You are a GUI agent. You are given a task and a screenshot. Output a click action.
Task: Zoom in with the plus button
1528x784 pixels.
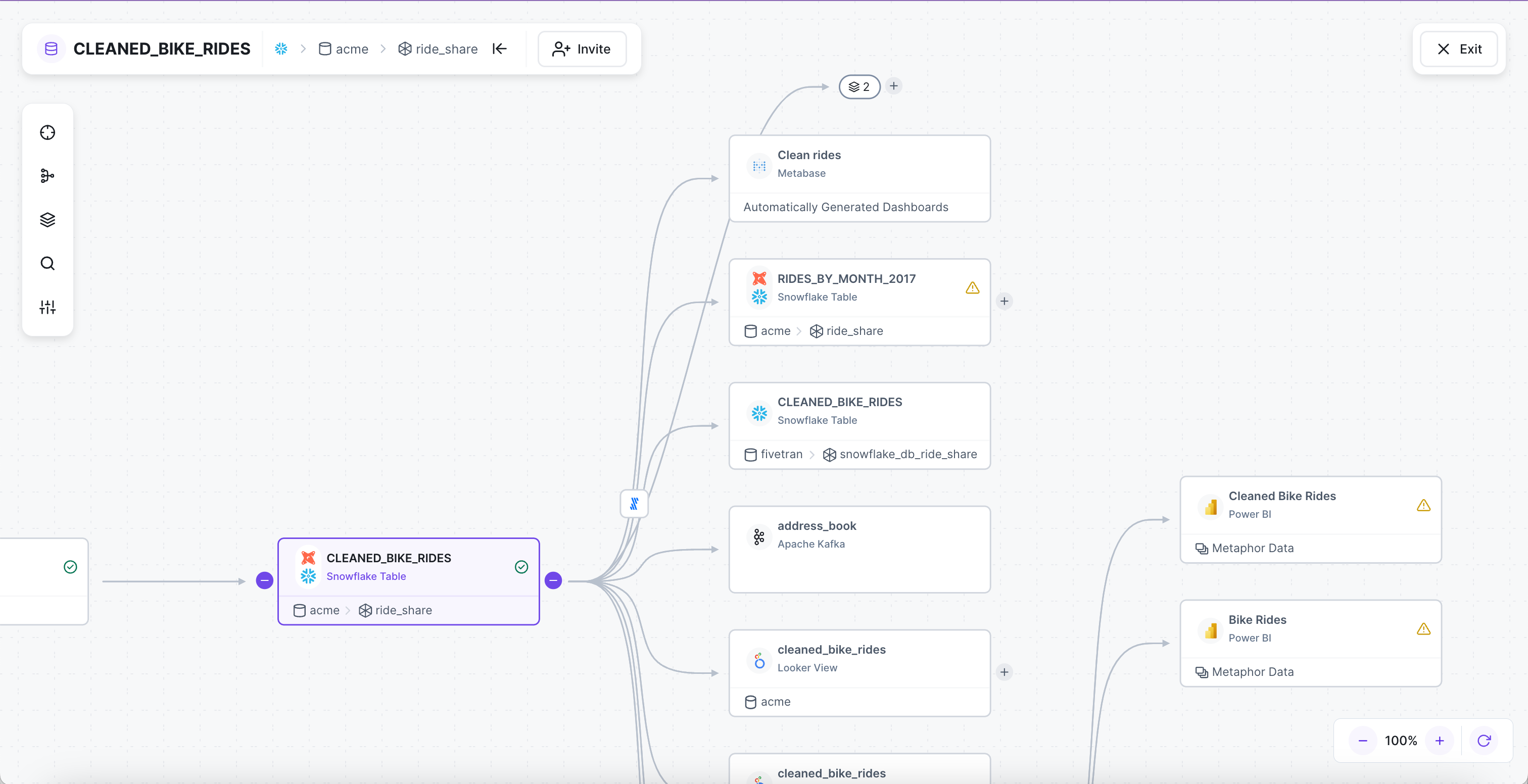pos(1440,741)
